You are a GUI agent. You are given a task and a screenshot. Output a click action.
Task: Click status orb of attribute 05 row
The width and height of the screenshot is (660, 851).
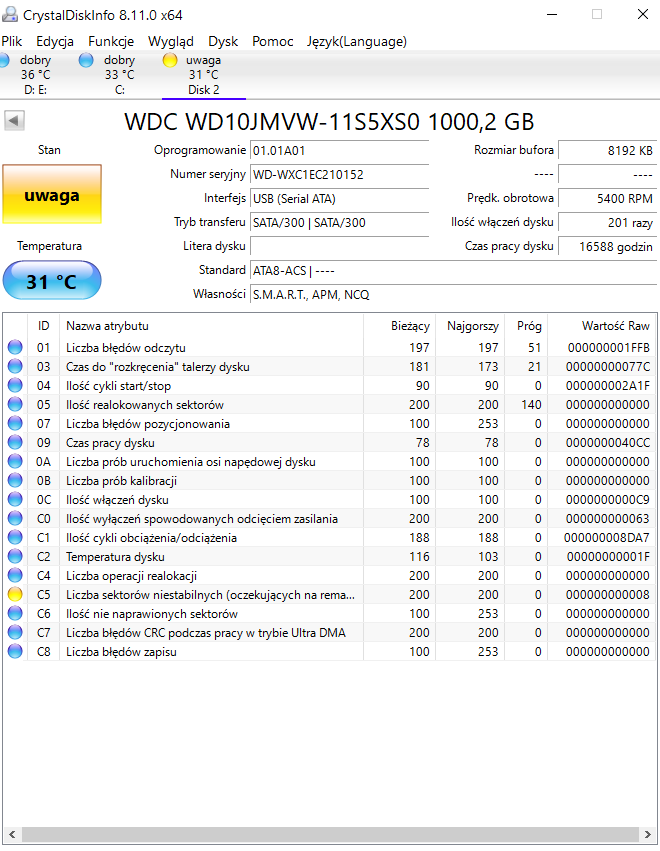(15, 404)
